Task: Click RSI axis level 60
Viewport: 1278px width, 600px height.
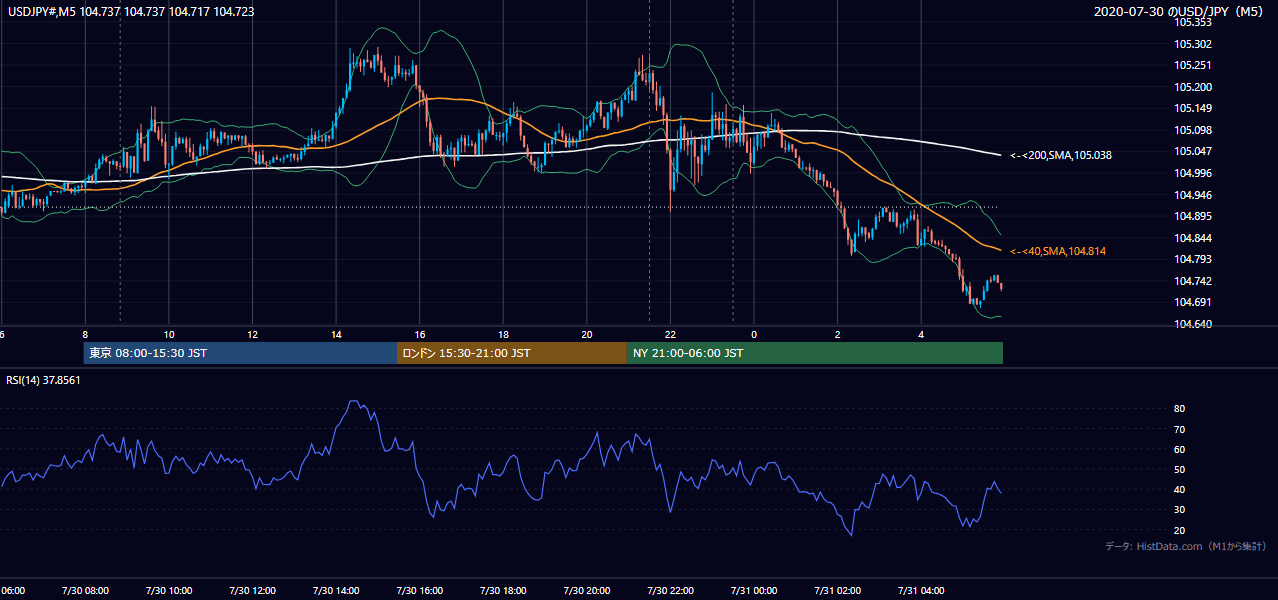Action: (x=1179, y=449)
